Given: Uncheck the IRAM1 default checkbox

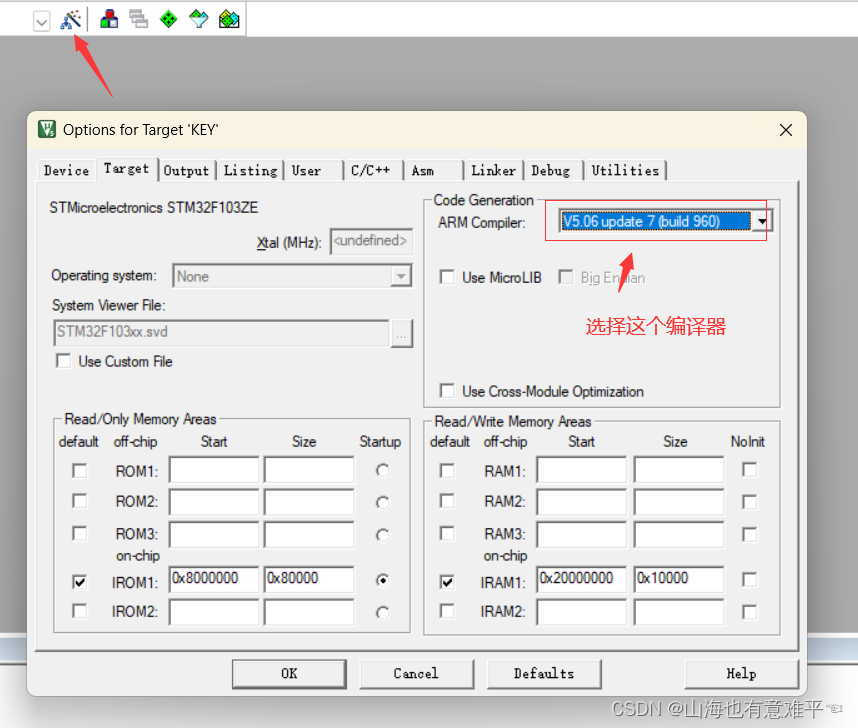Looking at the screenshot, I should pos(447,581).
